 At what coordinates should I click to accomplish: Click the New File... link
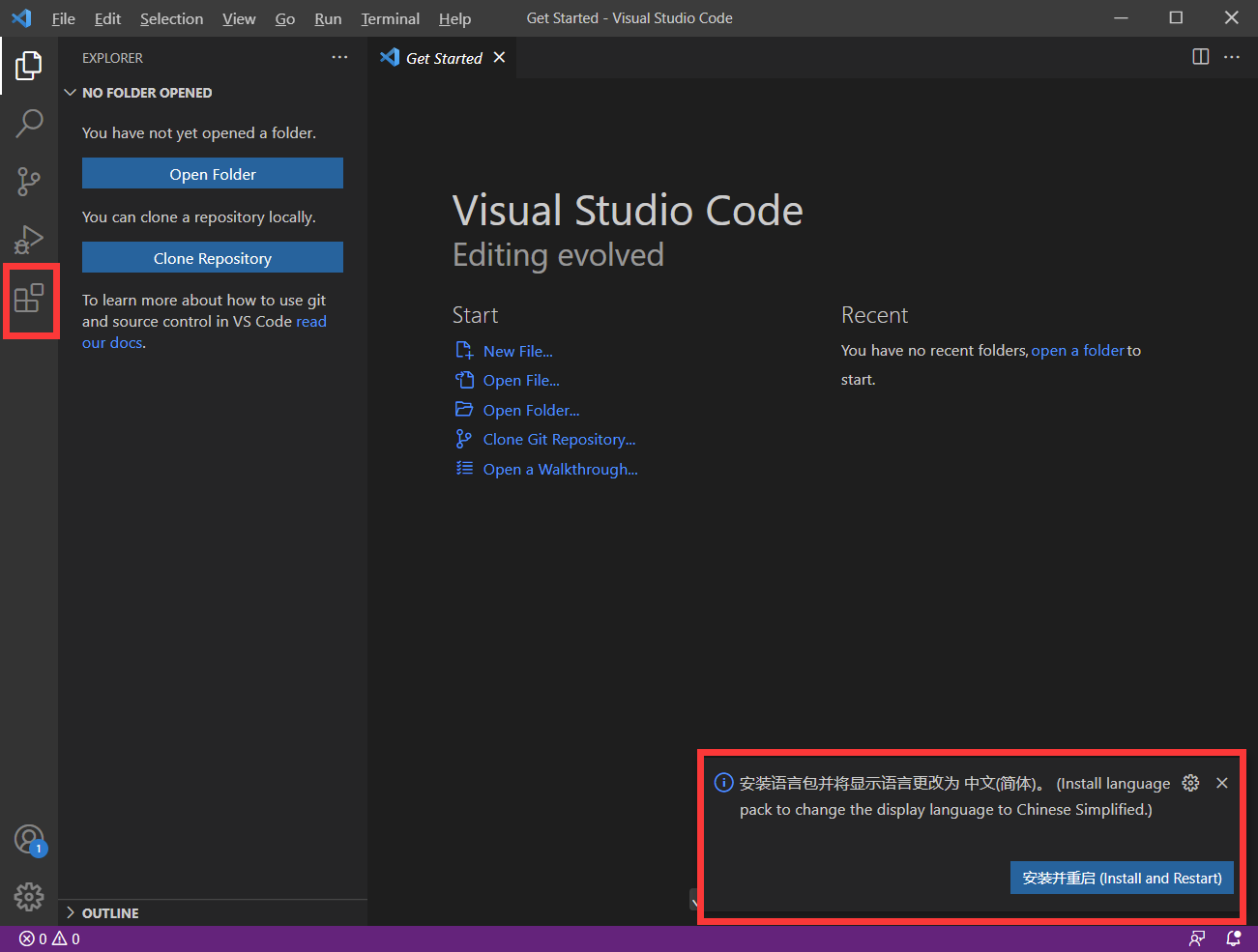coord(518,351)
